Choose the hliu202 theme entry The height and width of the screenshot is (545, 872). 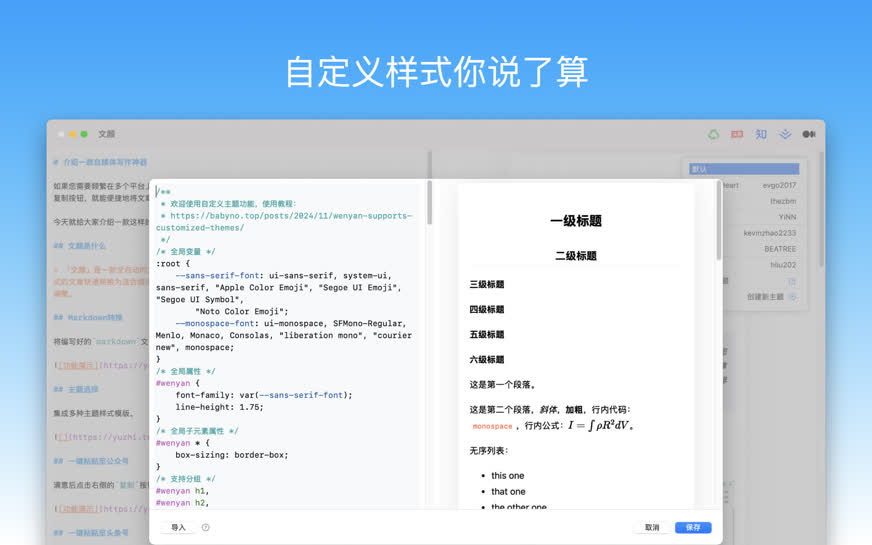783,265
